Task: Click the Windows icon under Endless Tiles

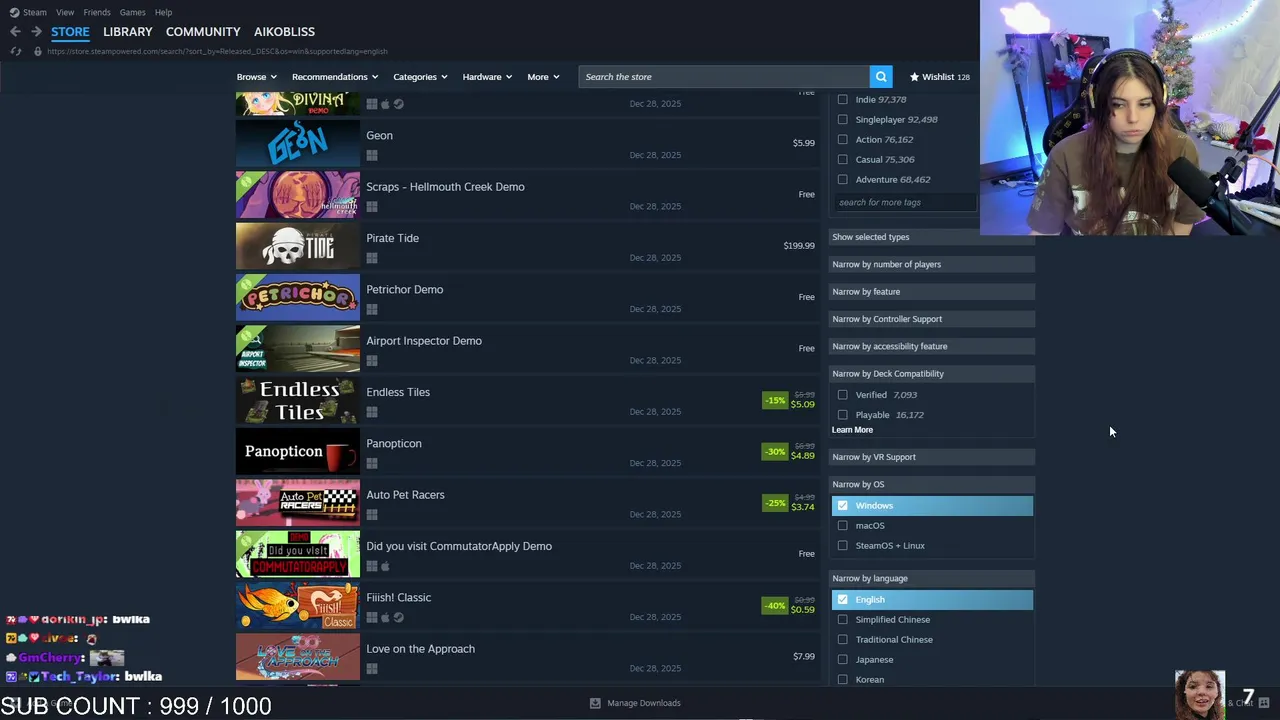Action: tap(372, 412)
